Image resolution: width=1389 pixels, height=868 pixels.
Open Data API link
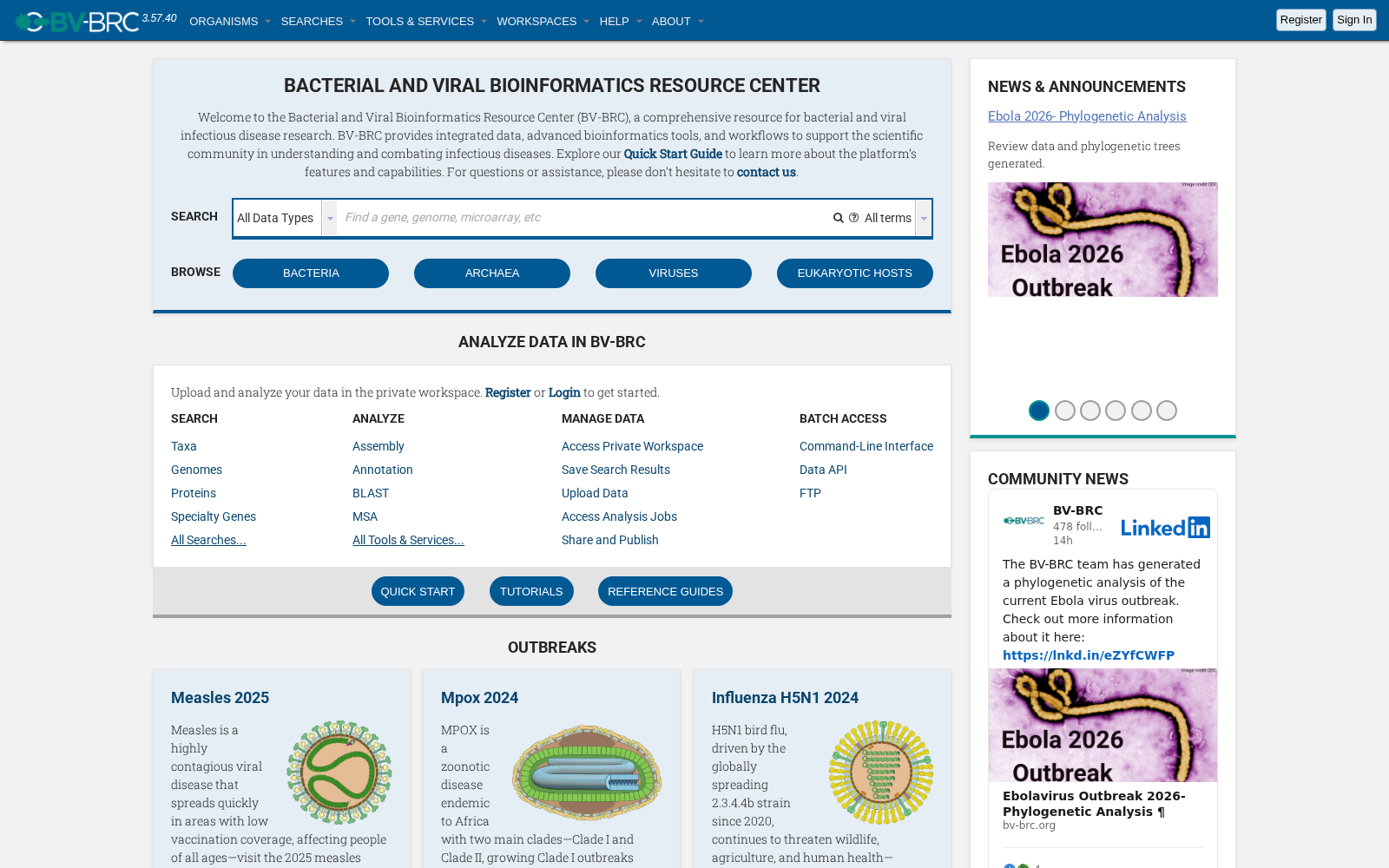(x=823, y=470)
